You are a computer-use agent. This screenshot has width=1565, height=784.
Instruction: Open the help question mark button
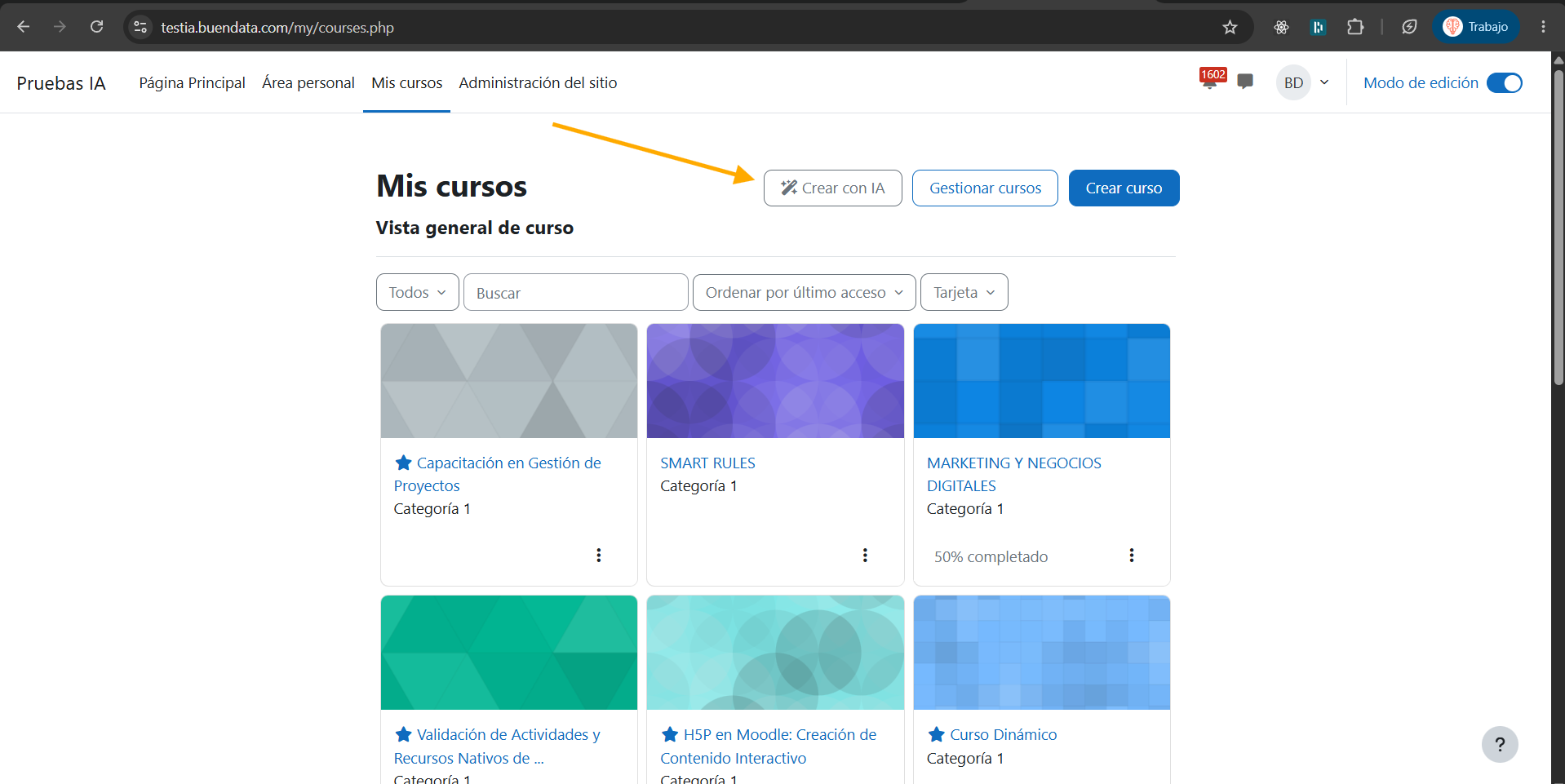1500,744
